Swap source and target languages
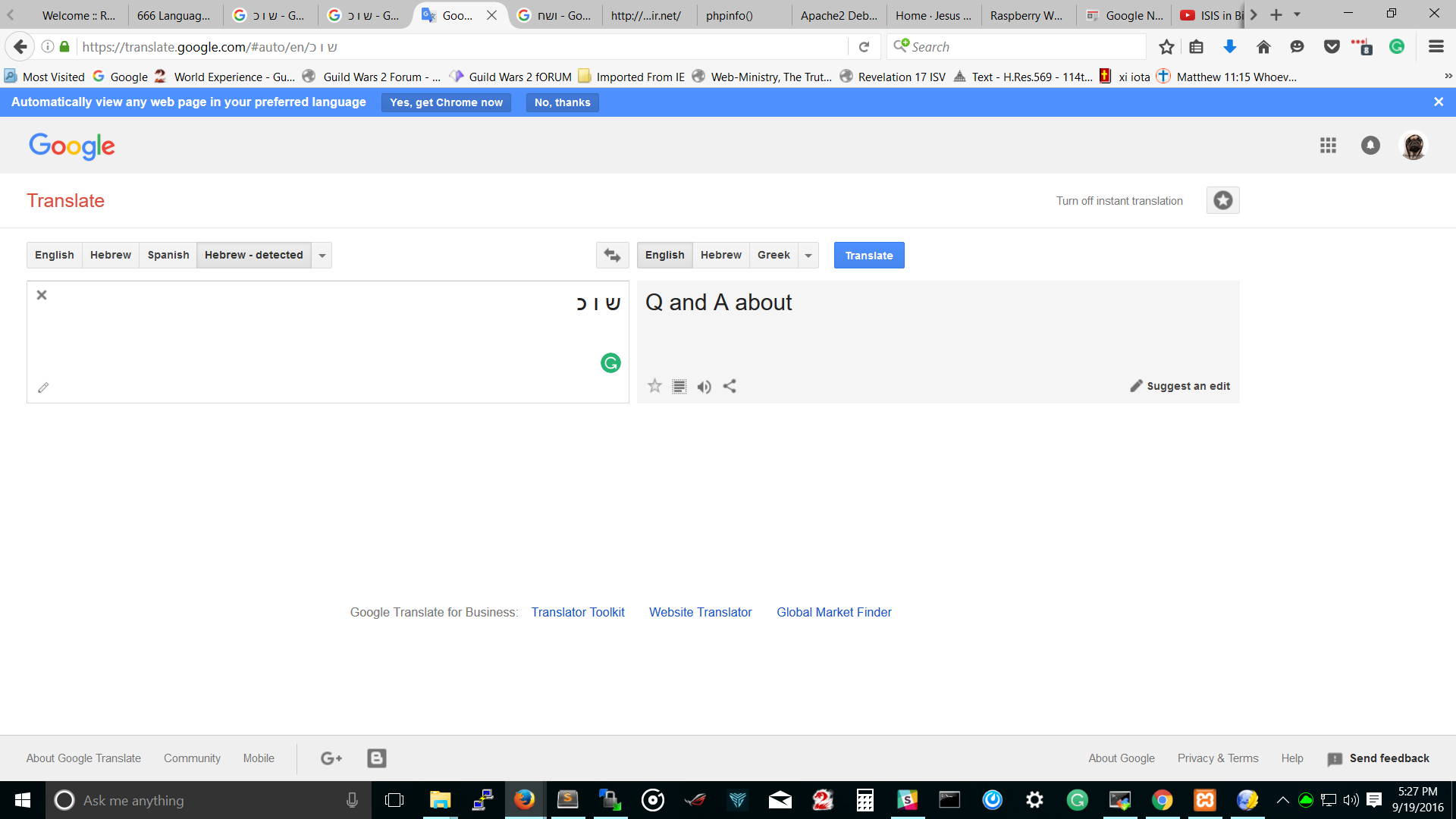This screenshot has height=819, width=1456. [x=612, y=256]
